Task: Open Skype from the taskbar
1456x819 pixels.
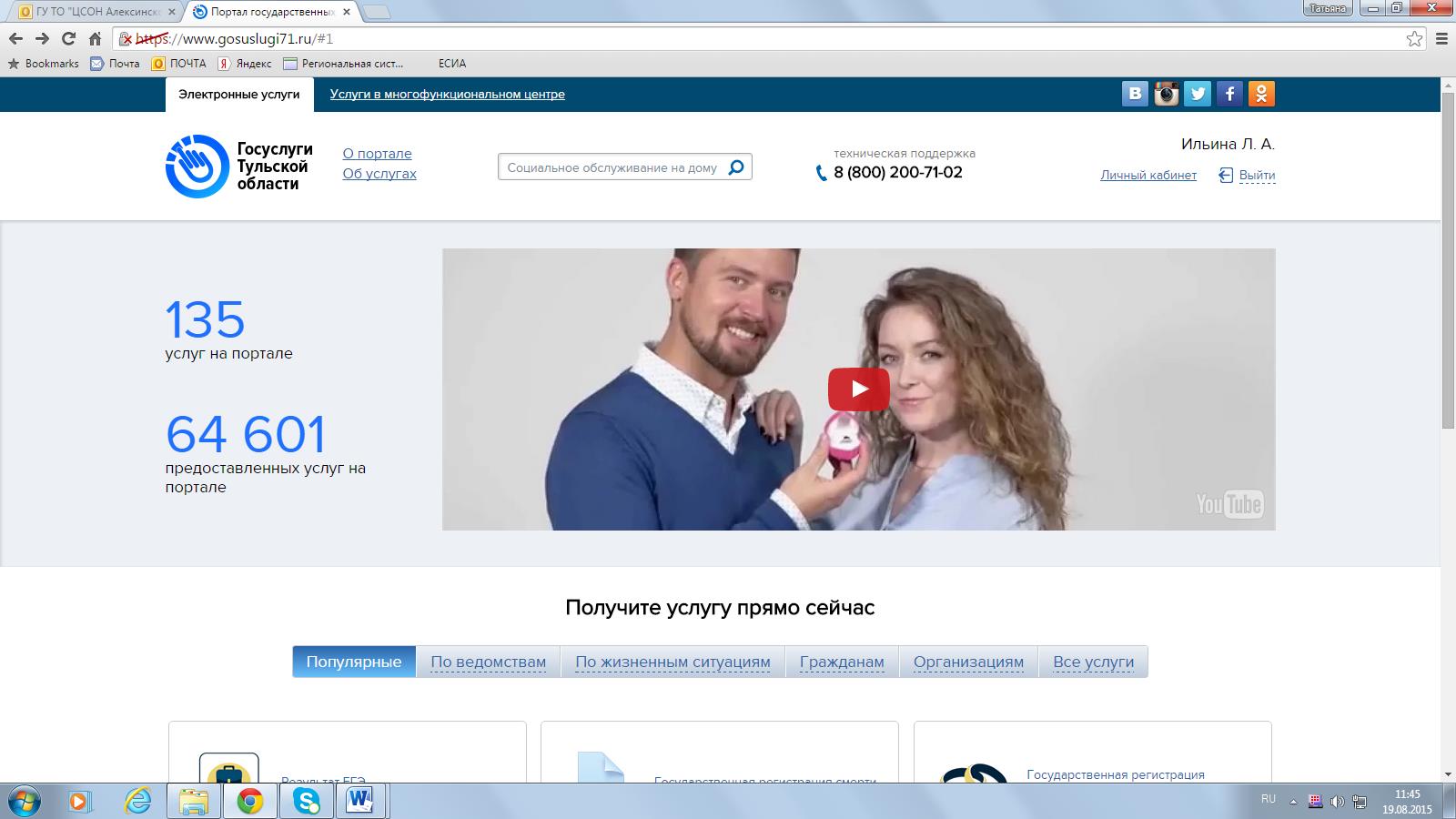Action: (x=307, y=801)
